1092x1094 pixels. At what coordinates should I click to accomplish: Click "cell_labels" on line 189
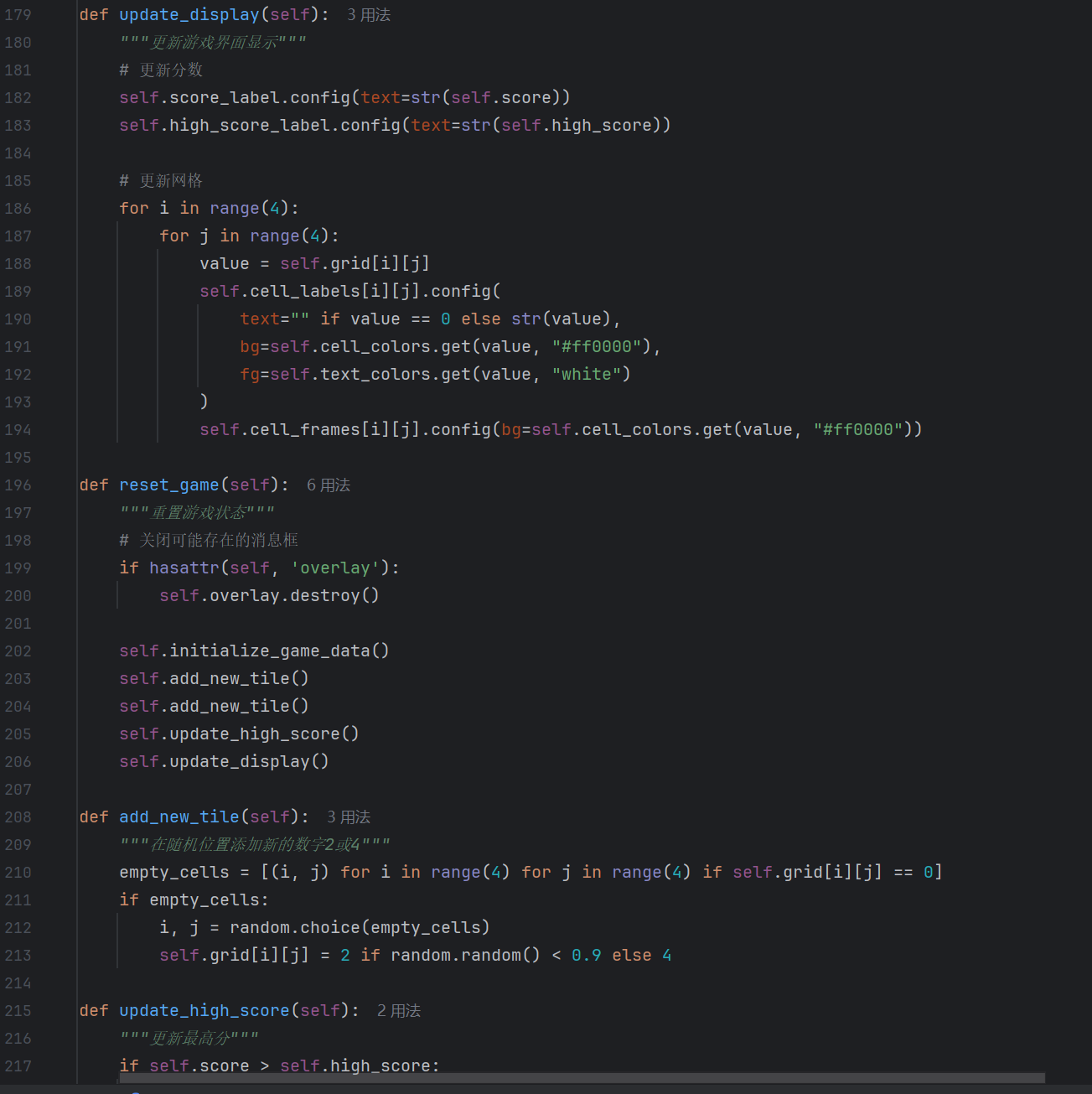(x=305, y=292)
